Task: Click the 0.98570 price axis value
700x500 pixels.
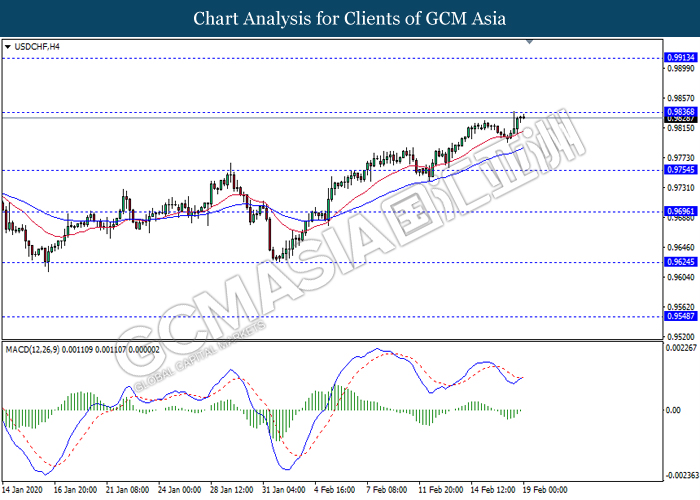Action: click(681, 98)
